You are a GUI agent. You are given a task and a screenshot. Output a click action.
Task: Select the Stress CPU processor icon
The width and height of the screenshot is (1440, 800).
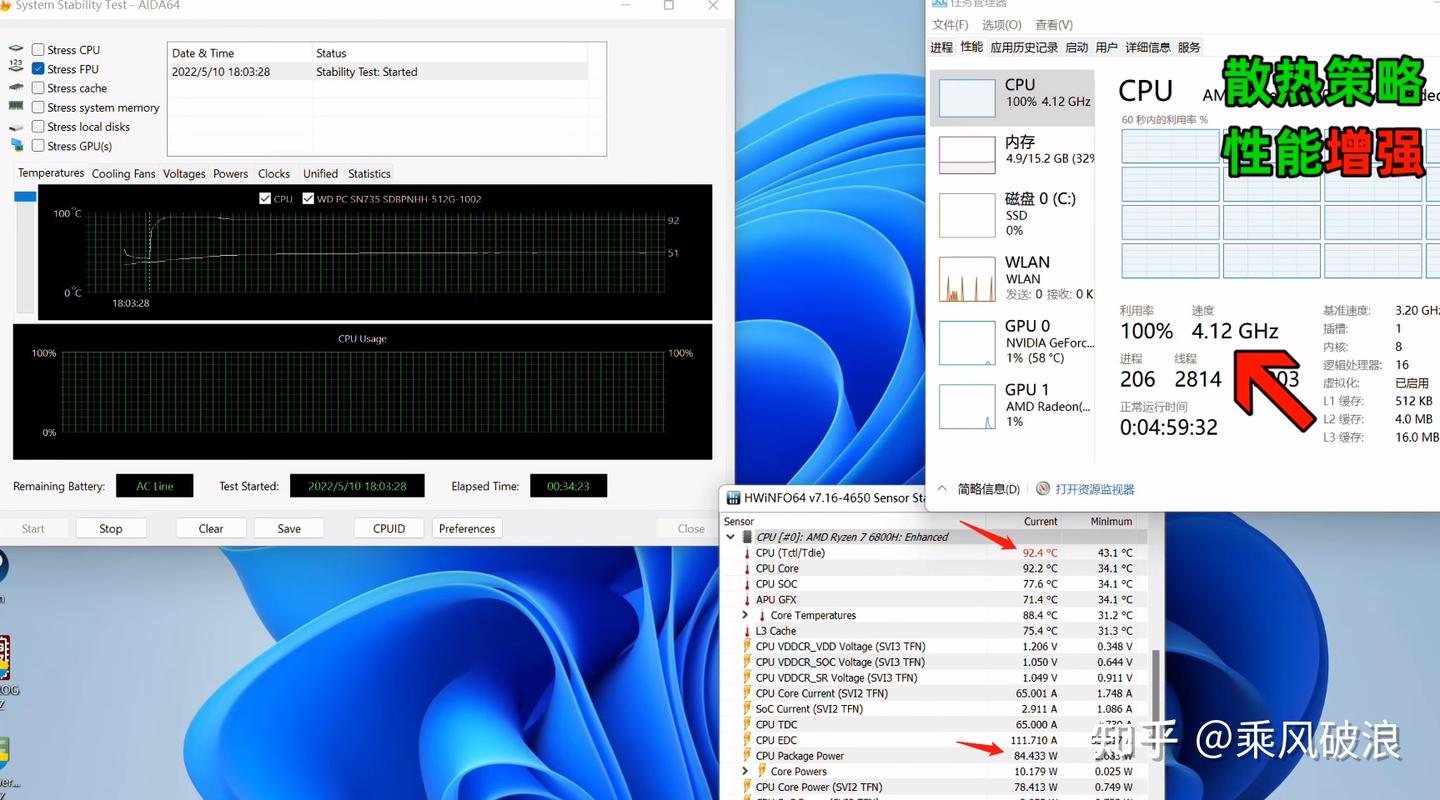coord(15,49)
